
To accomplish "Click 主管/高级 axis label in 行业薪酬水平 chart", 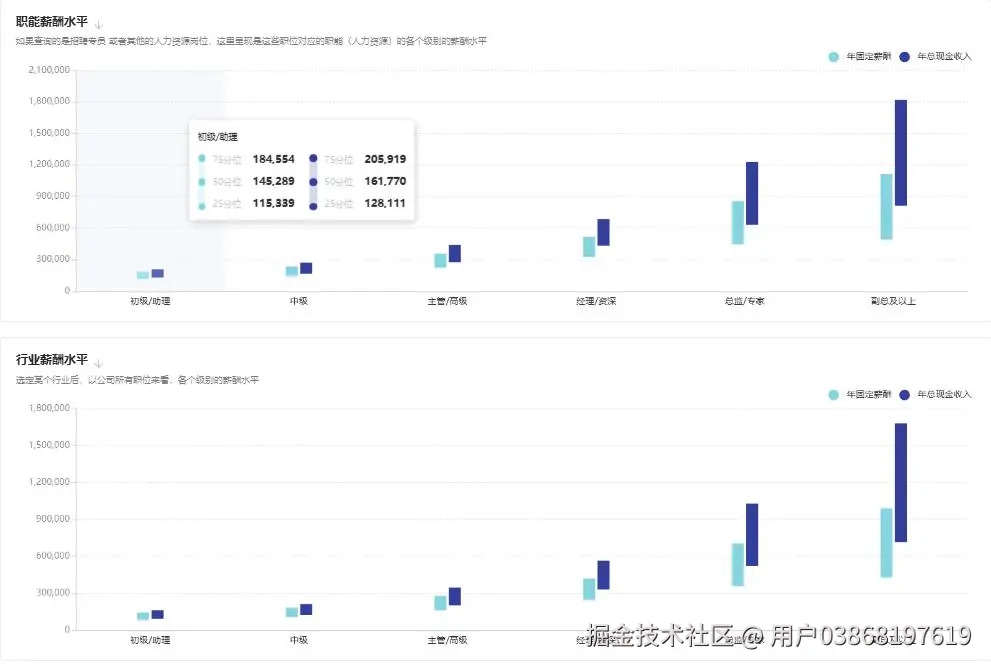I will [x=447, y=640].
